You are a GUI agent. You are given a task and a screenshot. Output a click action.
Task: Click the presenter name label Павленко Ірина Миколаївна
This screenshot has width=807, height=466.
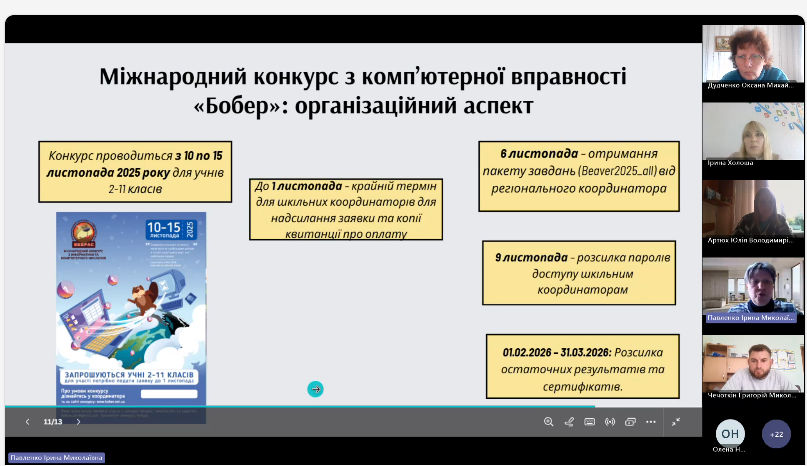point(57,458)
